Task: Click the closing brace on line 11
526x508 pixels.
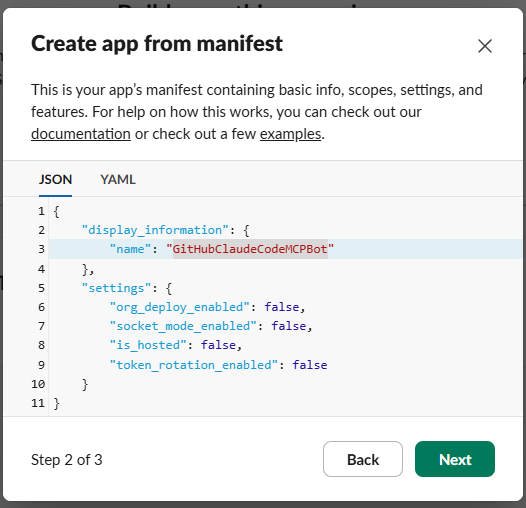Action: 57,403
